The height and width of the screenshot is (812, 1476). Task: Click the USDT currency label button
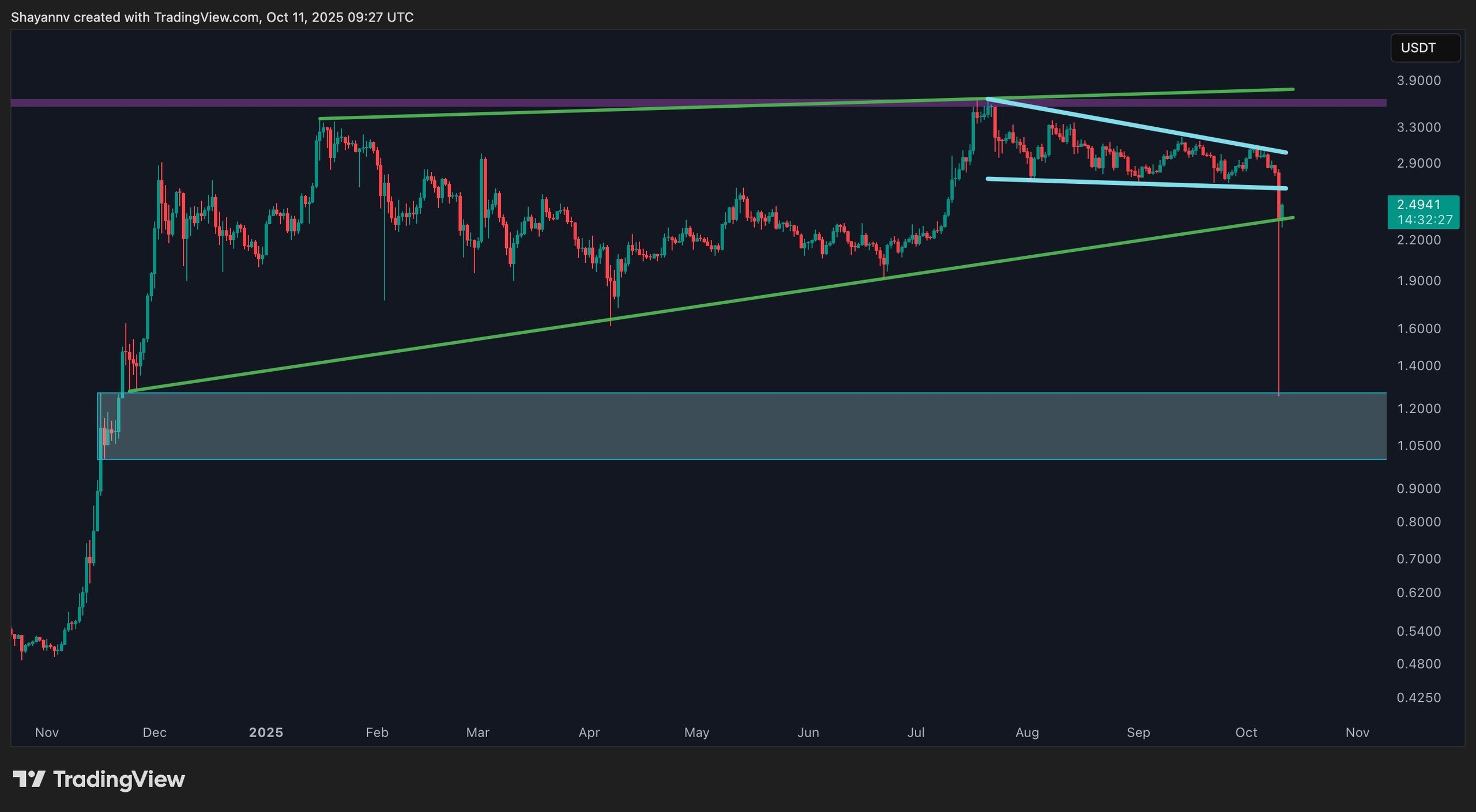(x=1425, y=48)
